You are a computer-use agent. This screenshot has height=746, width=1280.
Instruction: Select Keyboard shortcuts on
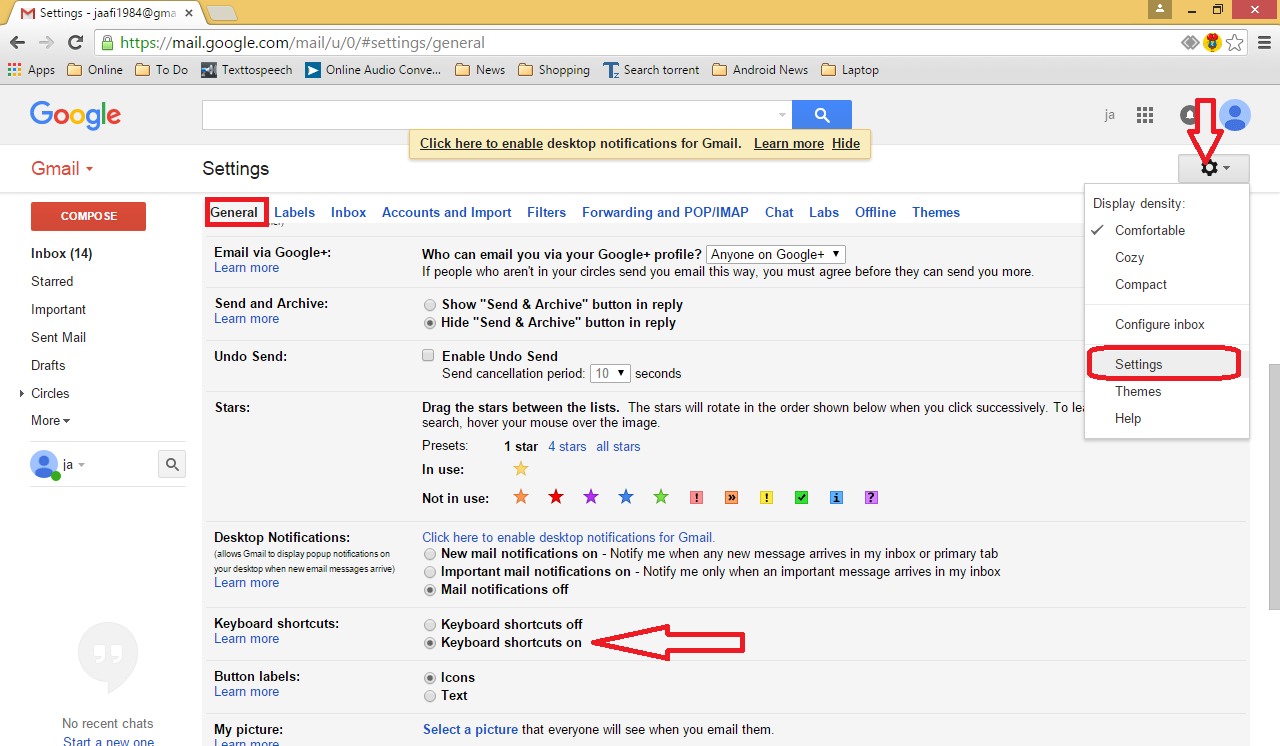[x=429, y=643]
